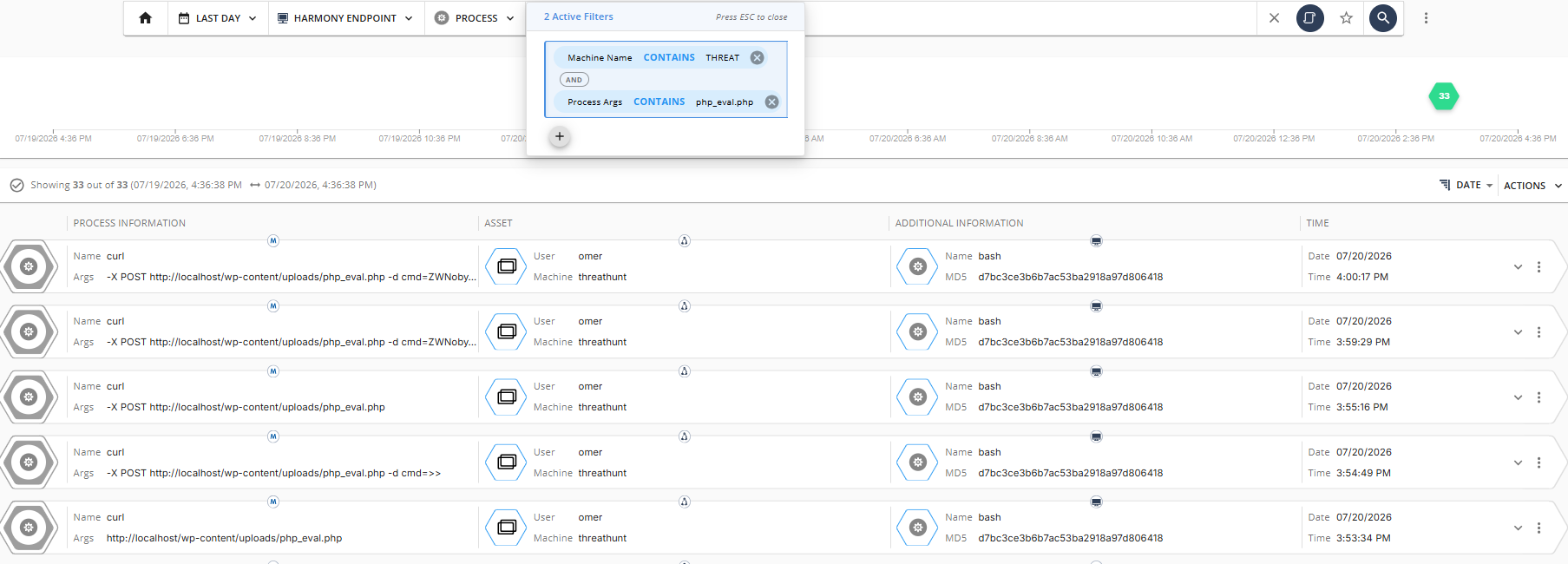Run the query with the search icon
1568x564 pixels.
click(x=1383, y=17)
